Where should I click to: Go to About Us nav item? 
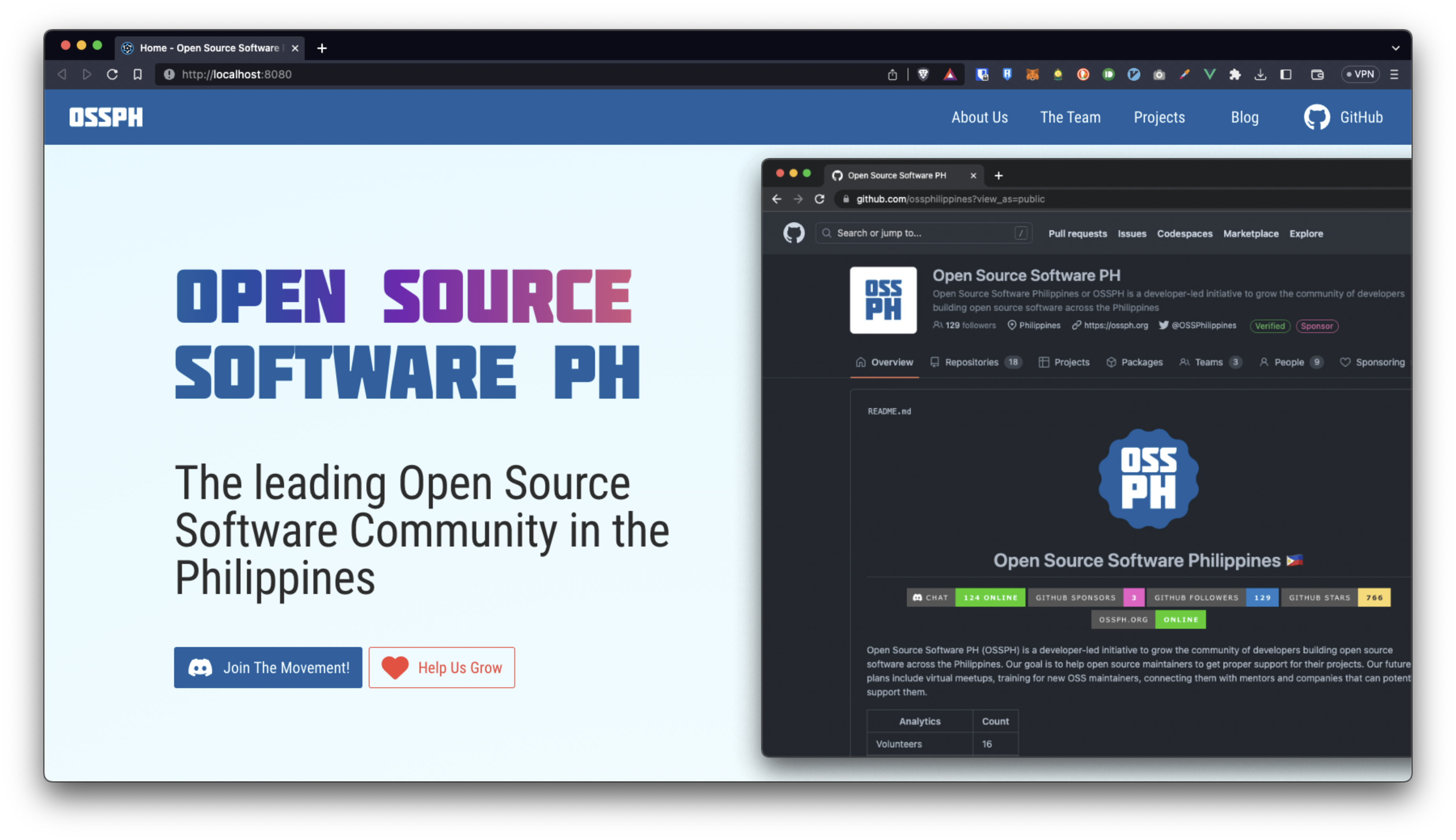tap(979, 117)
